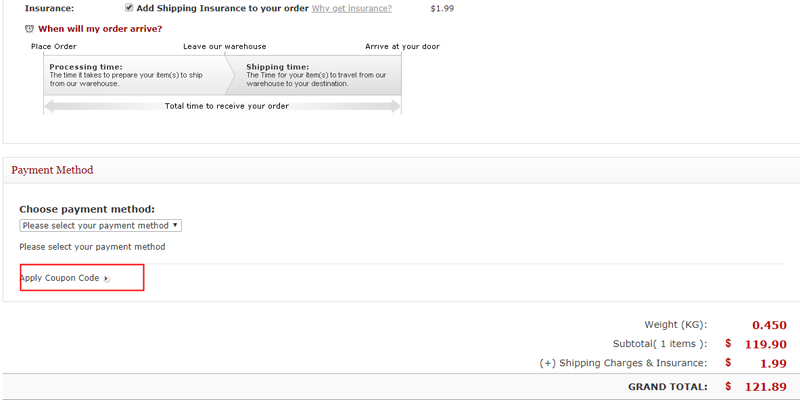Image resolution: width=800 pixels, height=400 pixels.
Task: Click the small arrow icon after Apply Coupon Code
Action: pos(107,278)
